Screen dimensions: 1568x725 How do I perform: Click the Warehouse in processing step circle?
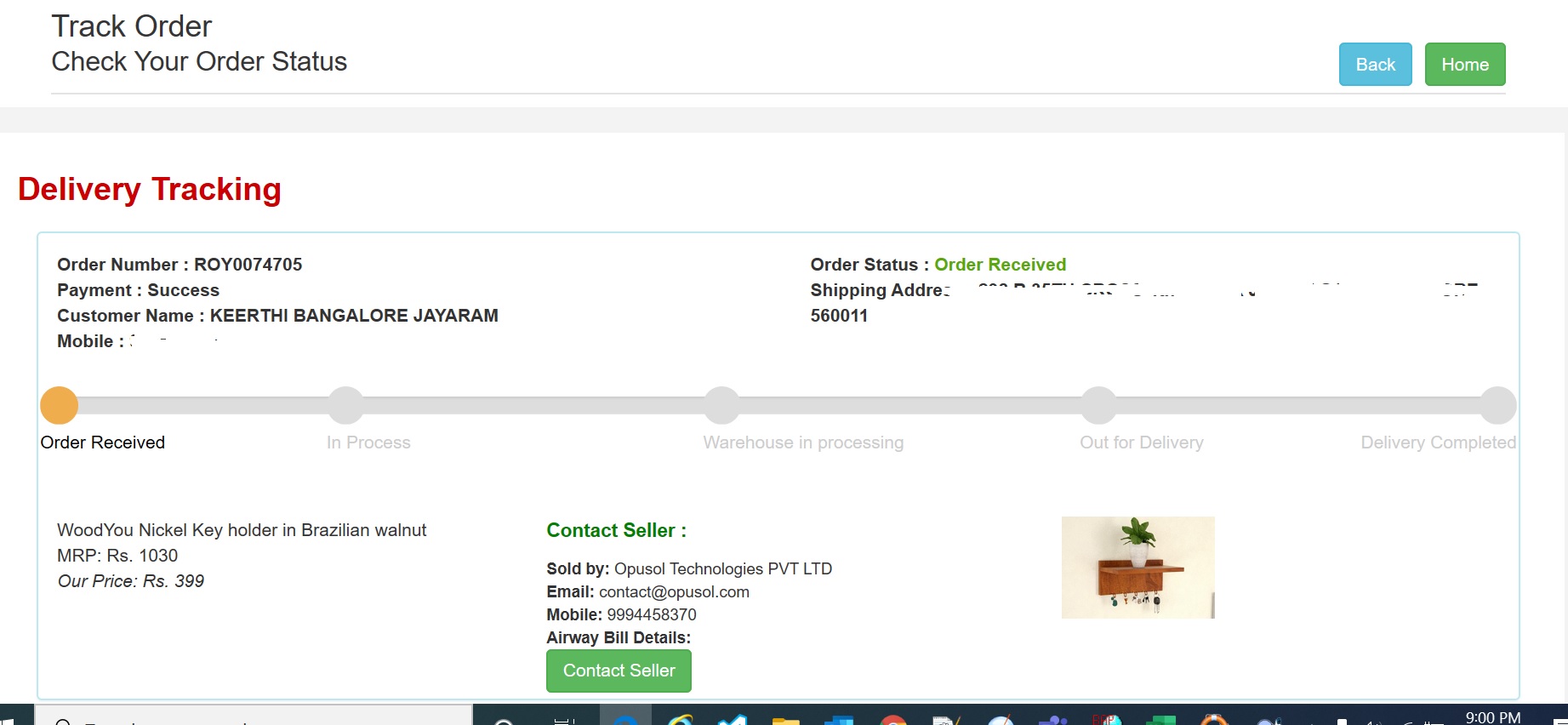click(x=721, y=405)
